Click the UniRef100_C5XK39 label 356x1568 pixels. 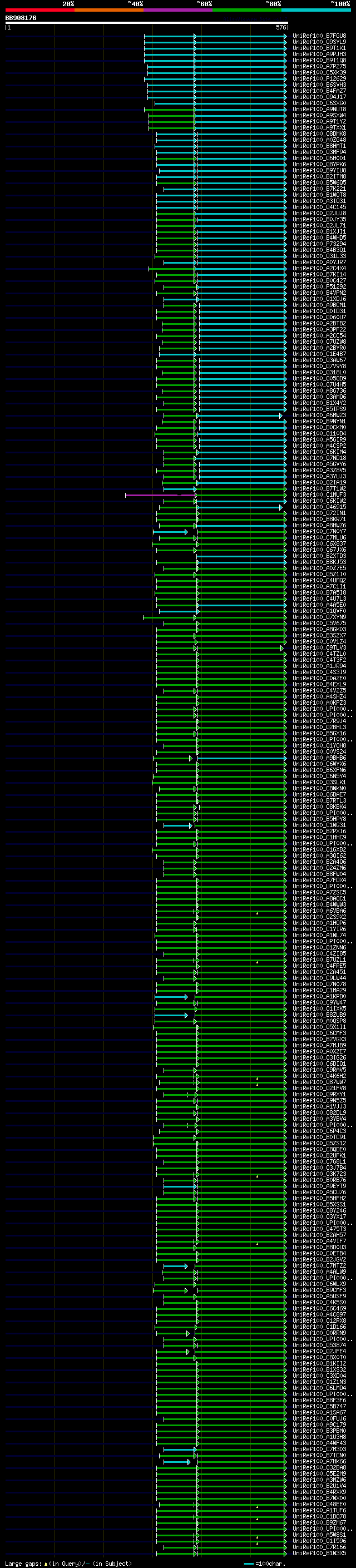[x=319, y=72]
